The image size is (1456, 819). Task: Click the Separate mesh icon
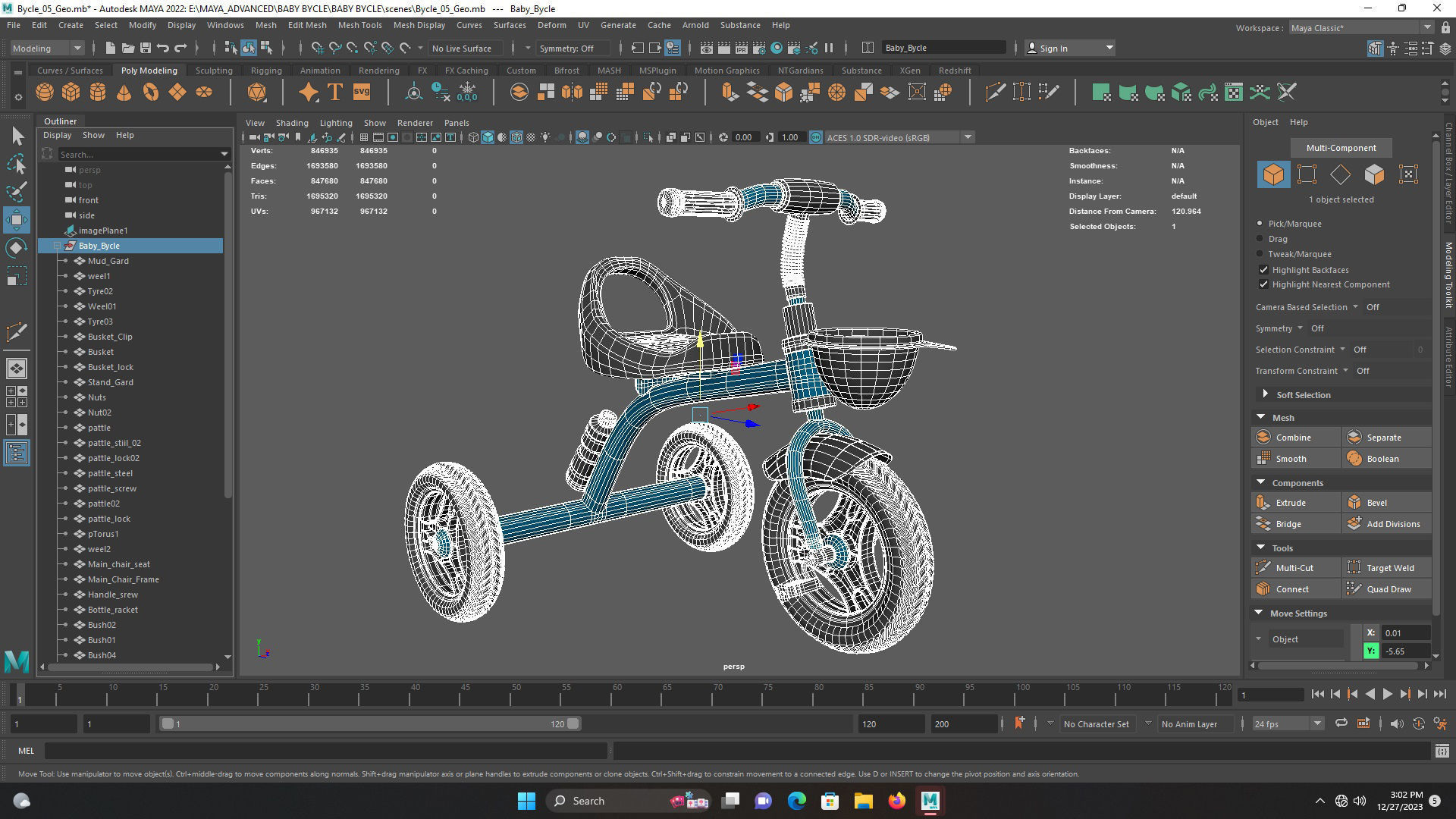(1354, 438)
